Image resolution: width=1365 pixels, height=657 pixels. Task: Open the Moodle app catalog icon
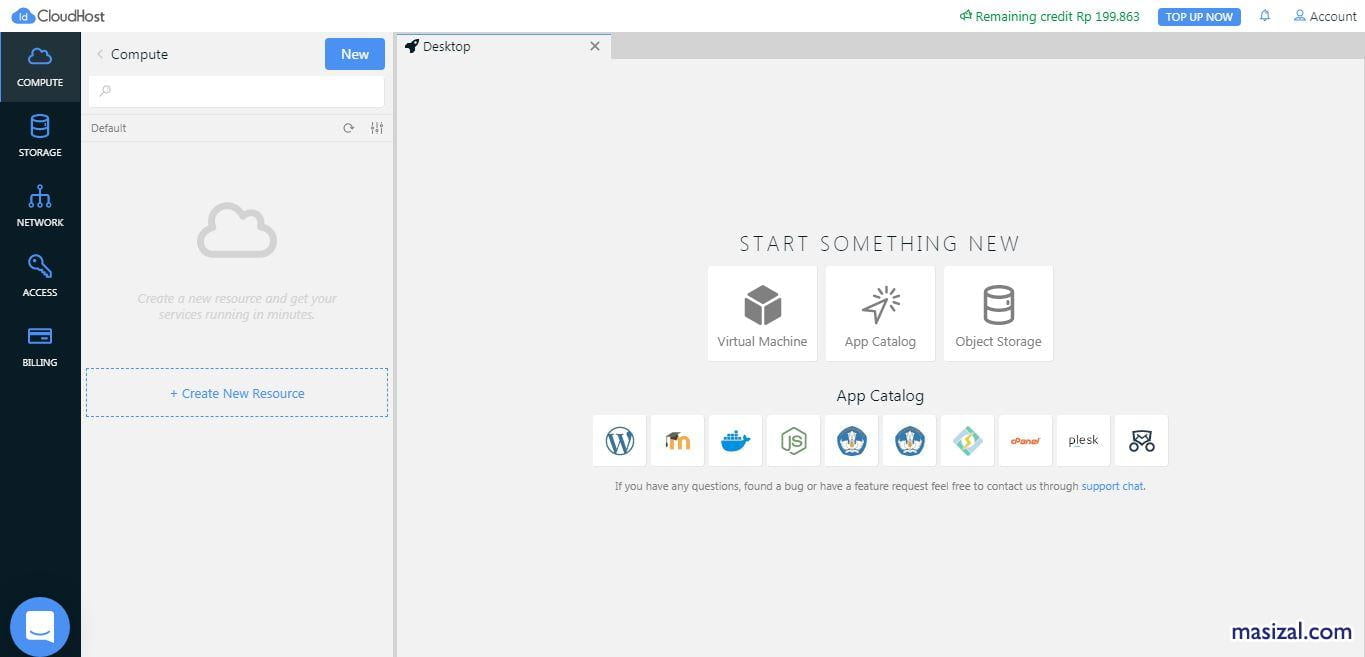(677, 440)
